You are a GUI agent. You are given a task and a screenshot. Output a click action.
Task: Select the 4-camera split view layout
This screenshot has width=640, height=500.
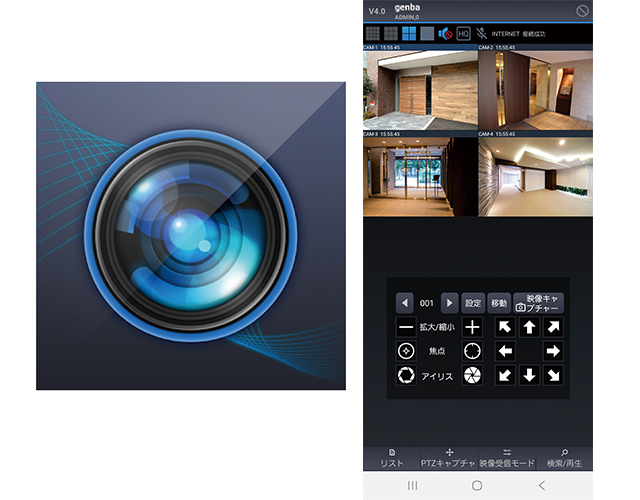[409, 33]
